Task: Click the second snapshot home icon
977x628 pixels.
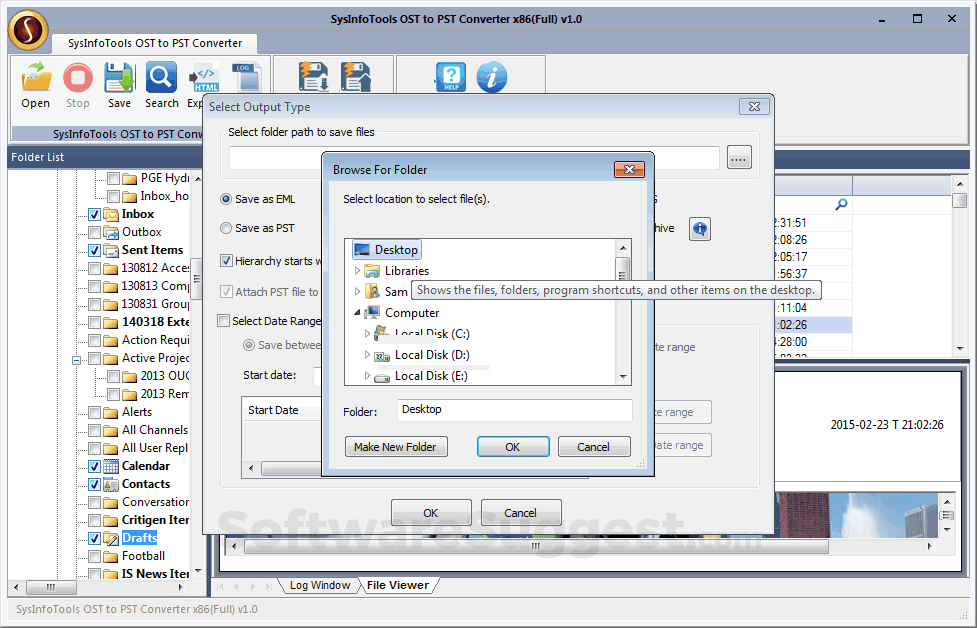Action: (355, 77)
